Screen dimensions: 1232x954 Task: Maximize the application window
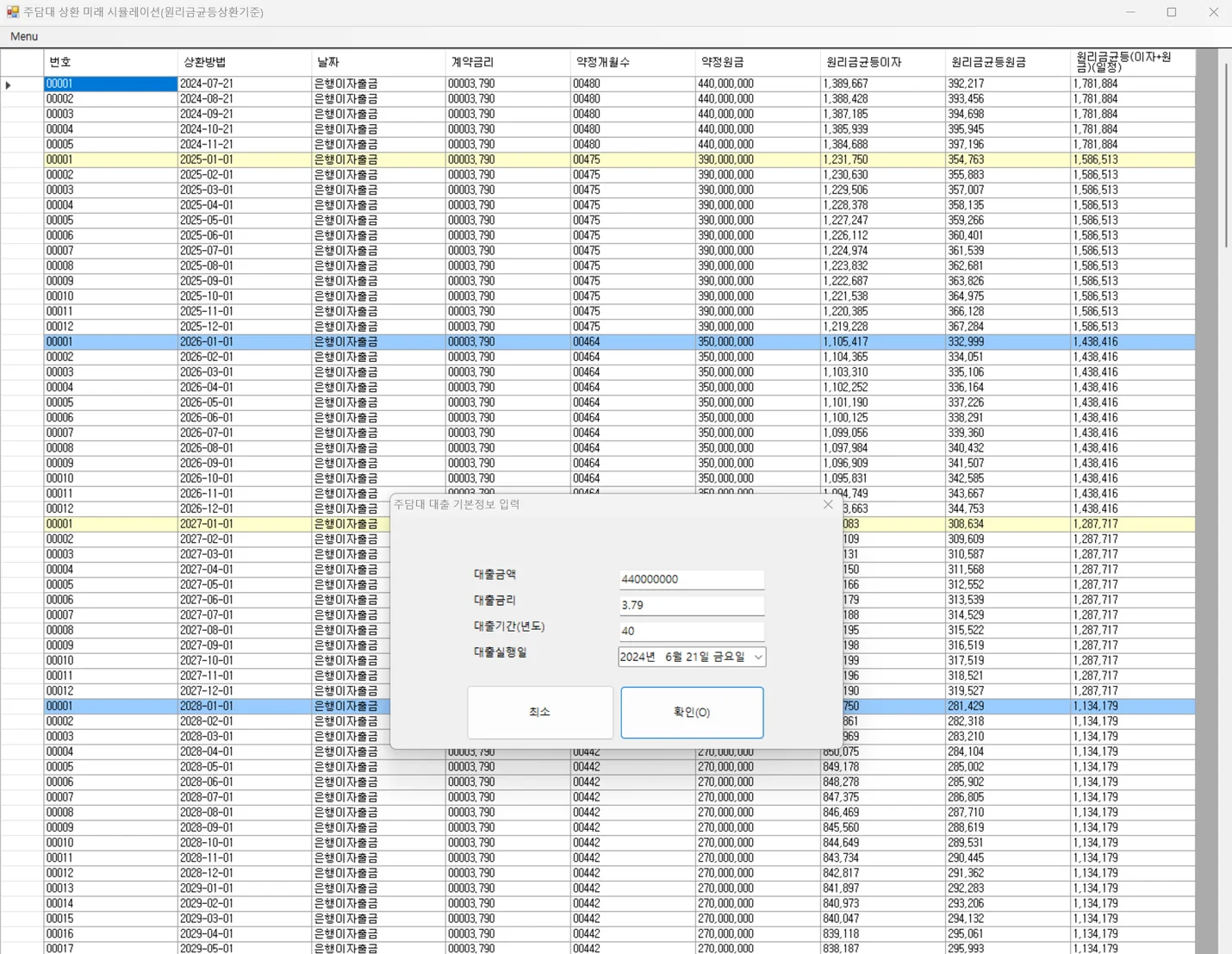point(1172,12)
